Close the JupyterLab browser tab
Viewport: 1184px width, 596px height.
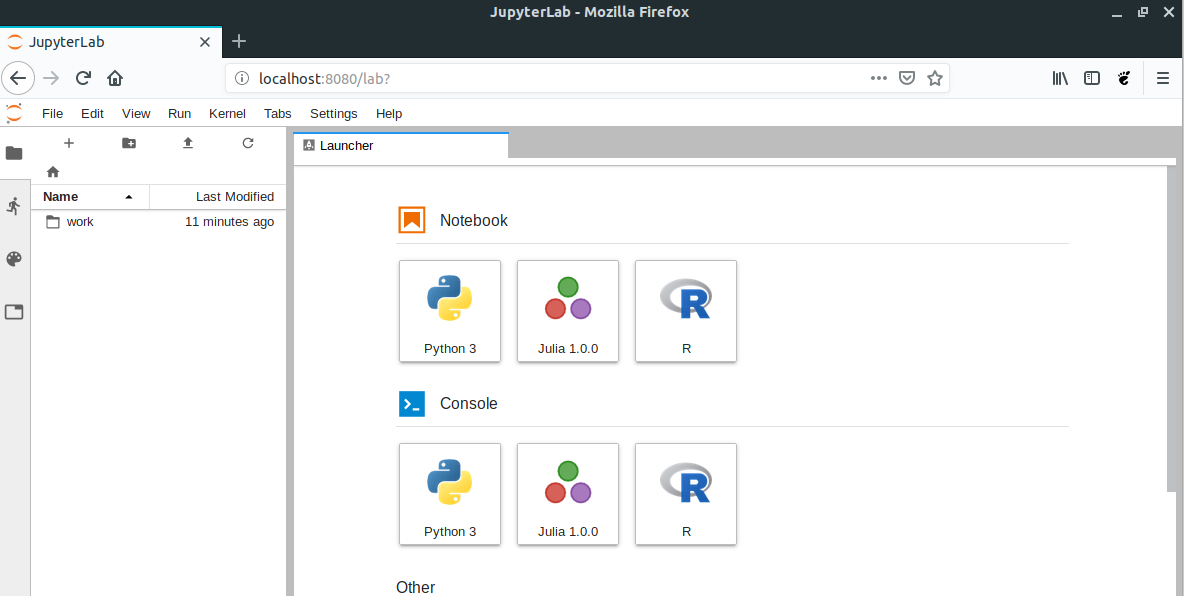pyautogui.click(x=205, y=42)
